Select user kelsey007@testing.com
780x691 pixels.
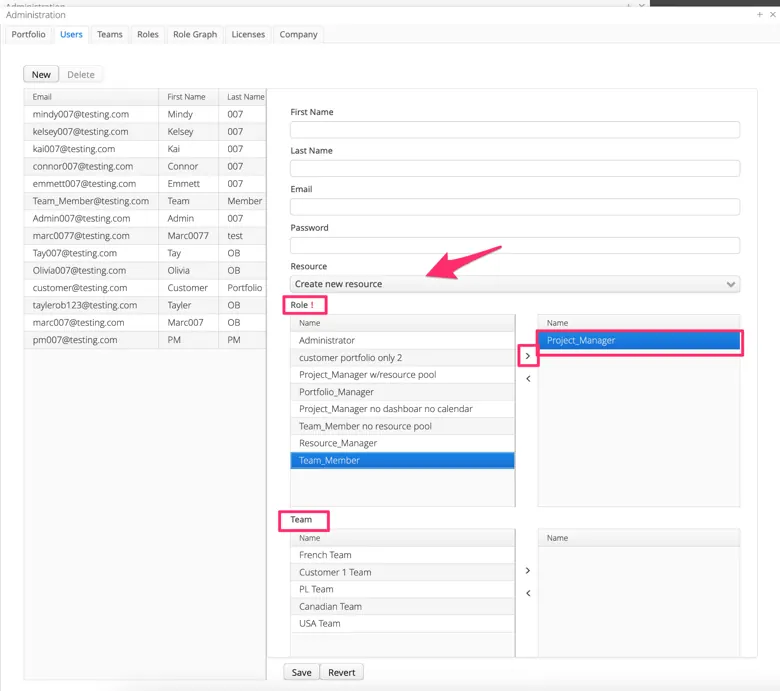145,132
